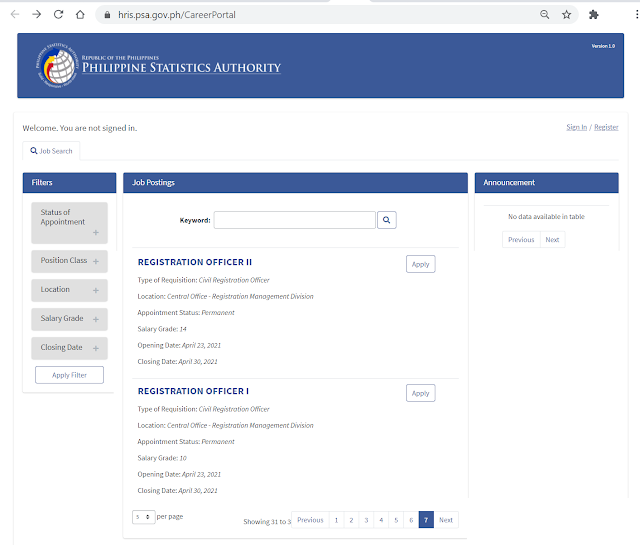The width and height of the screenshot is (640, 545).
Task: Go to job postings page 6
Action: pos(411,520)
